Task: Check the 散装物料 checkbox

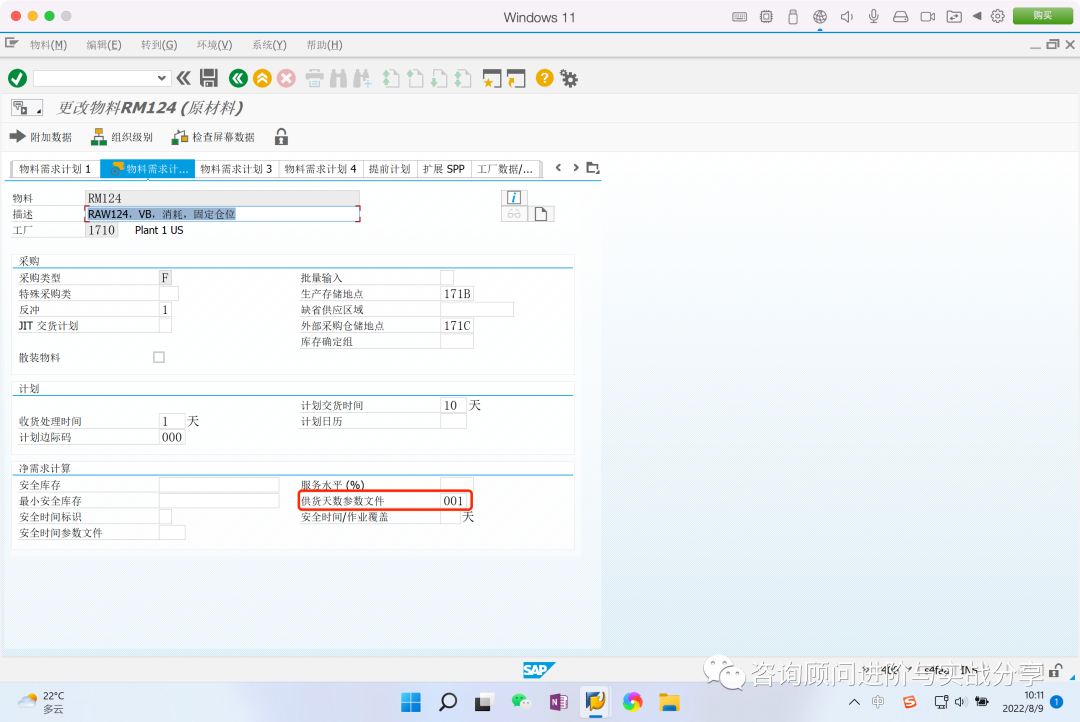Action: click(x=159, y=357)
